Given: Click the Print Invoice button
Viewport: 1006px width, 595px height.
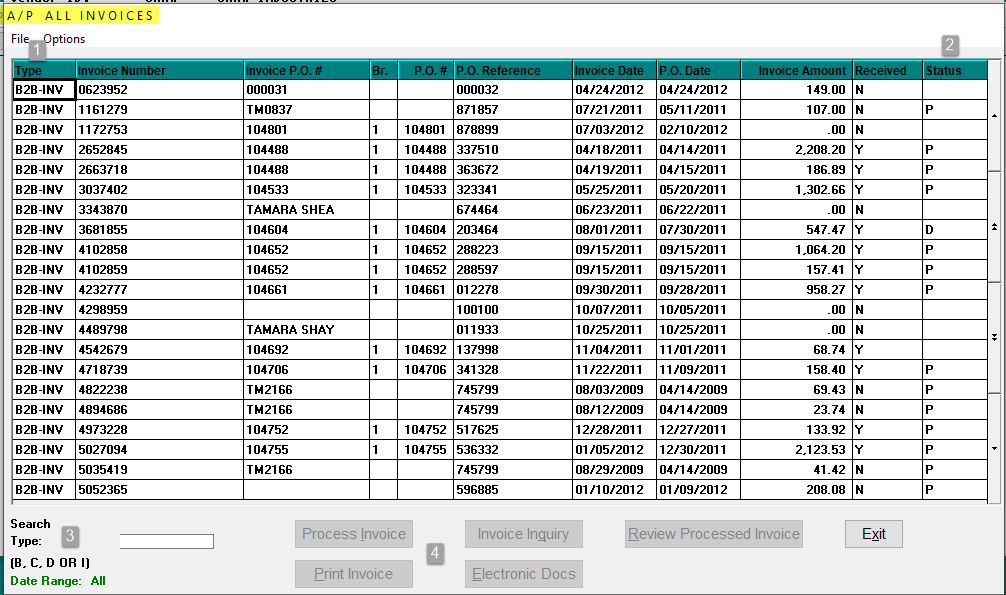Looking at the screenshot, I should (354, 574).
